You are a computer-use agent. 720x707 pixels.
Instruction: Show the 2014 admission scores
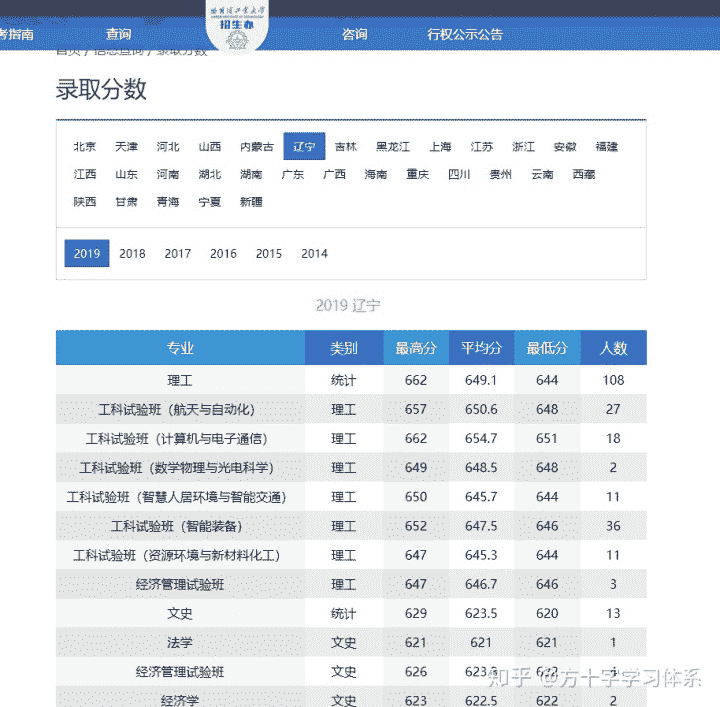[314, 254]
